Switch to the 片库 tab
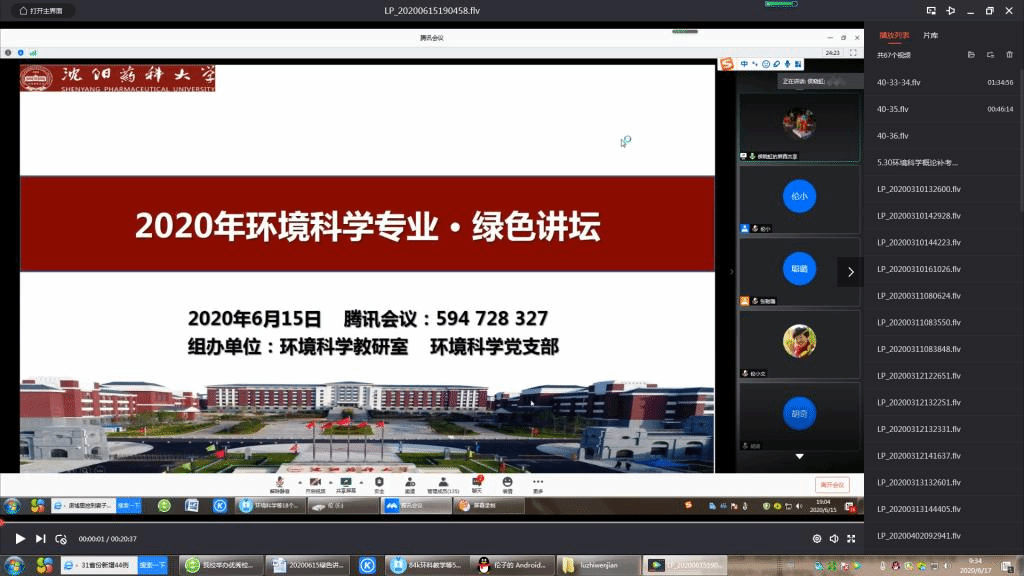The width and height of the screenshot is (1024, 576). (x=931, y=35)
